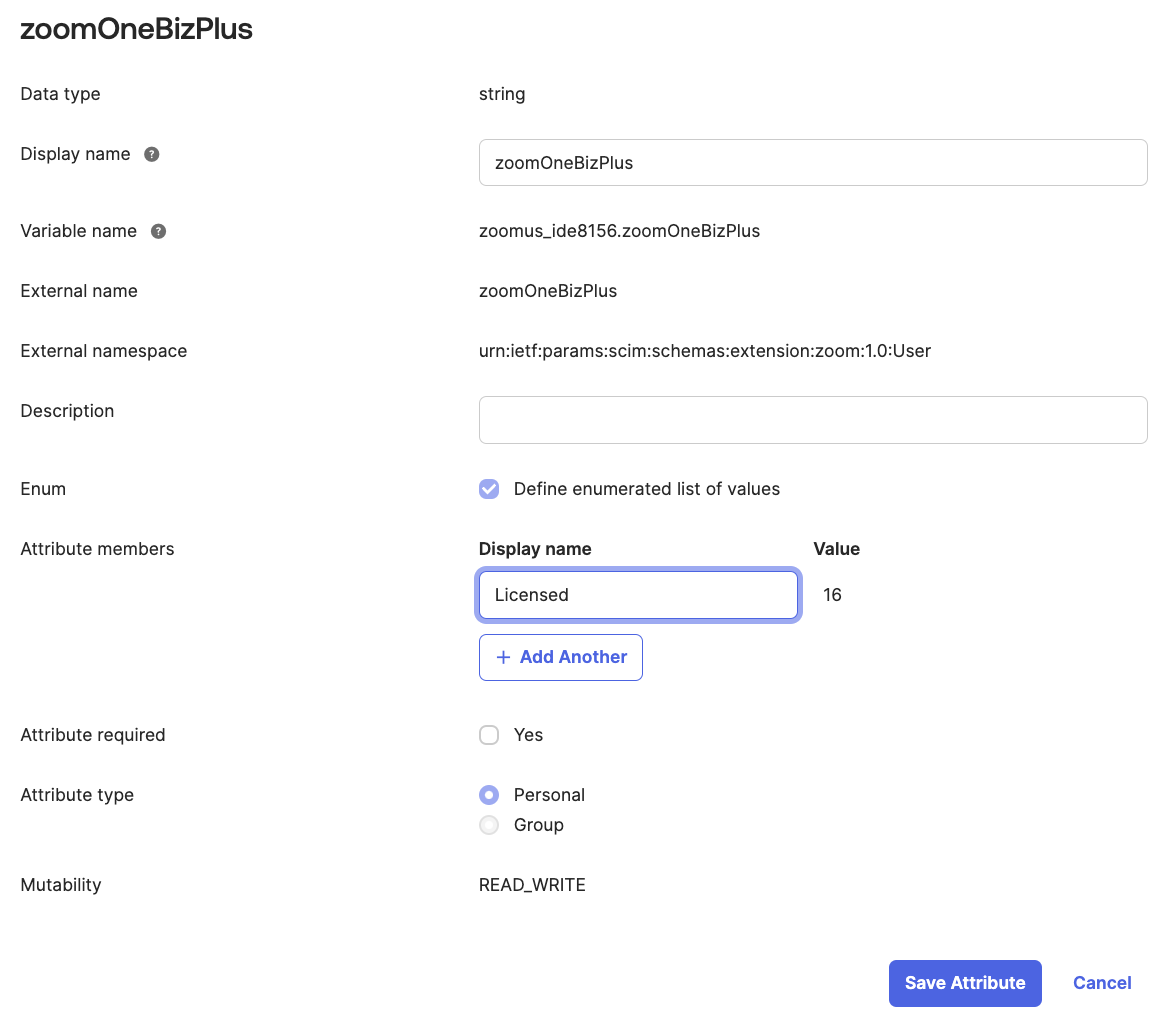Click the Variable name help icon

pyautogui.click(x=158, y=231)
